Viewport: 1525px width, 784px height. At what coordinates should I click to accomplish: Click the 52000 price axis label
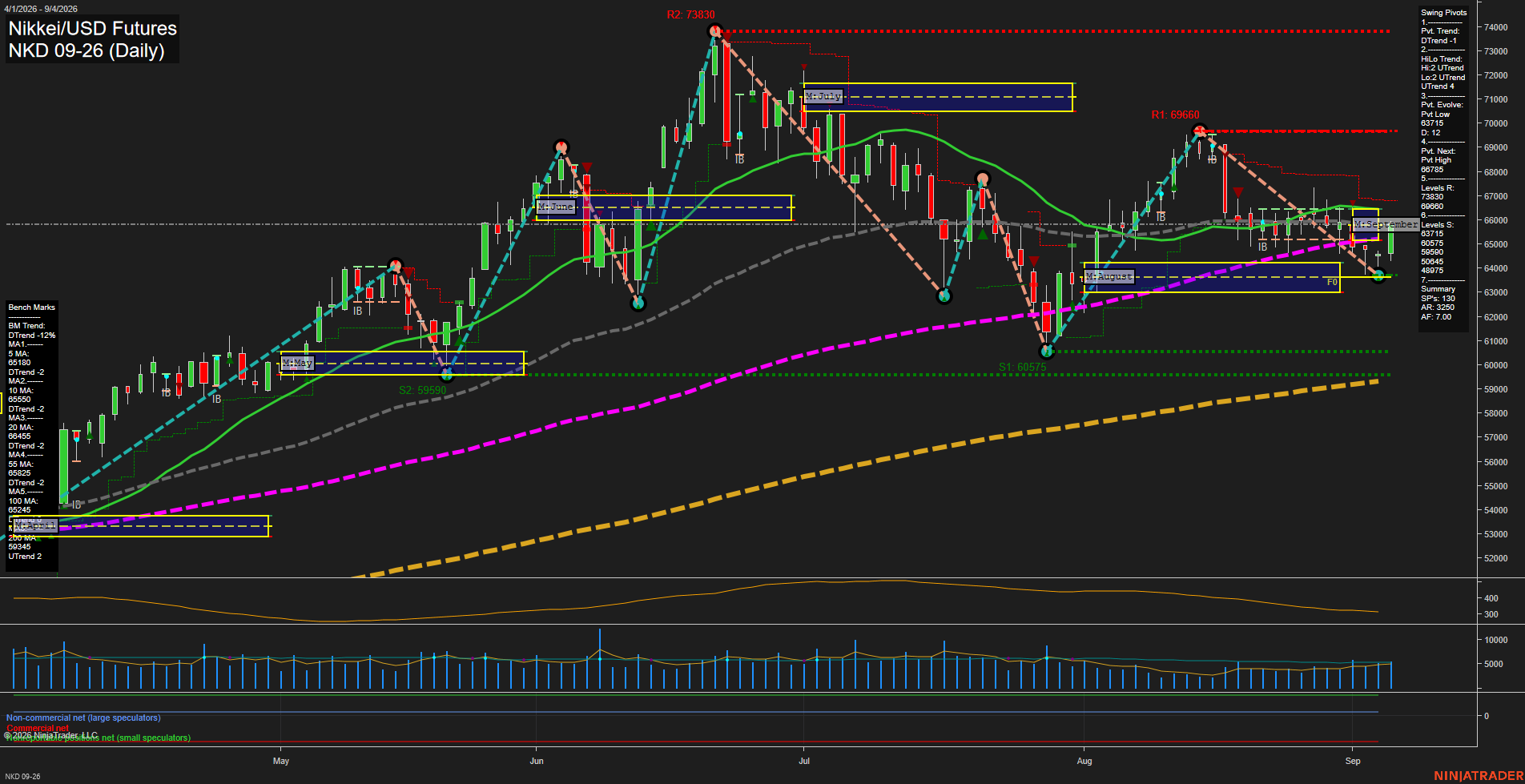pyautogui.click(x=1495, y=558)
